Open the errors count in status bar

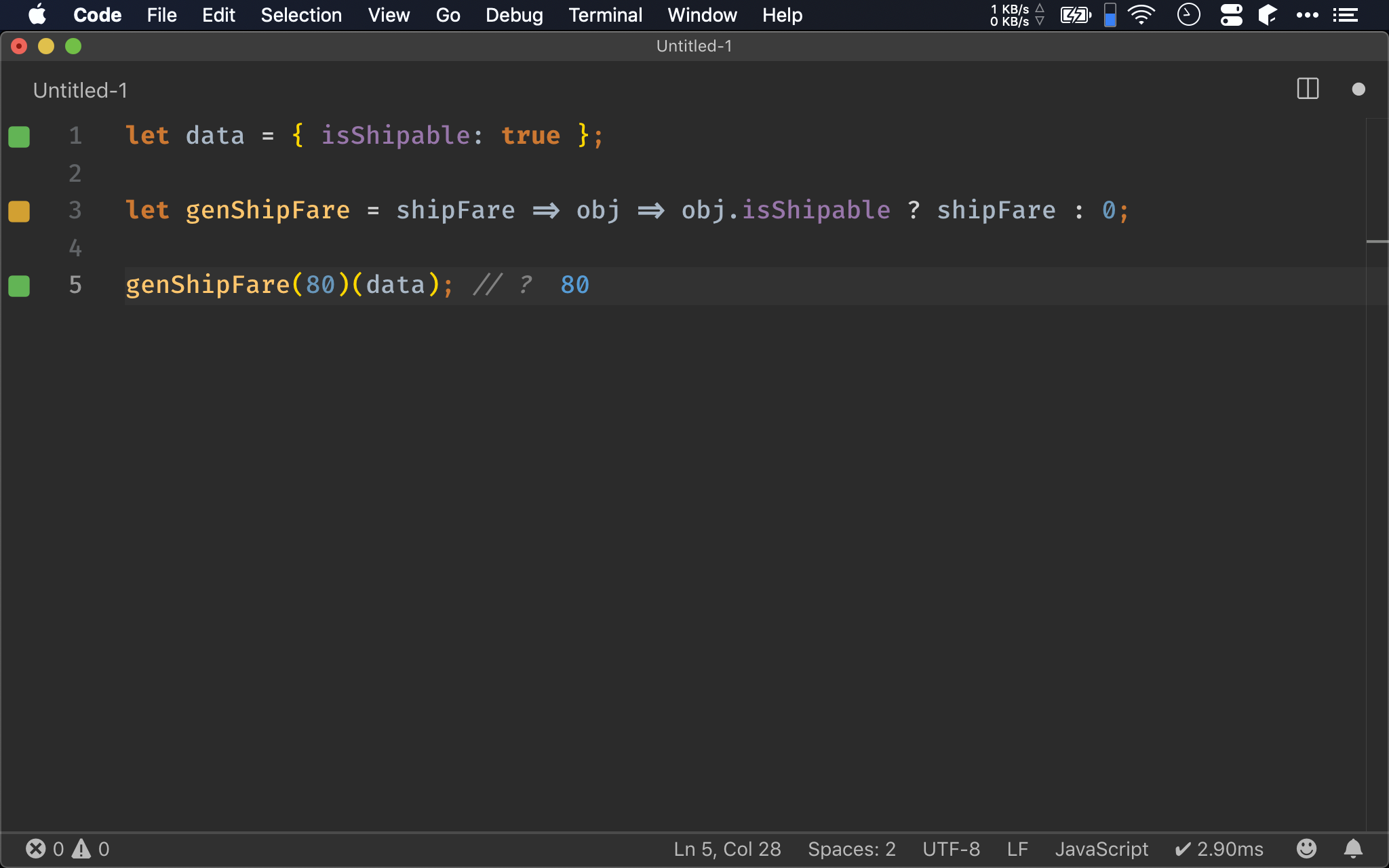tap(45, 849)
